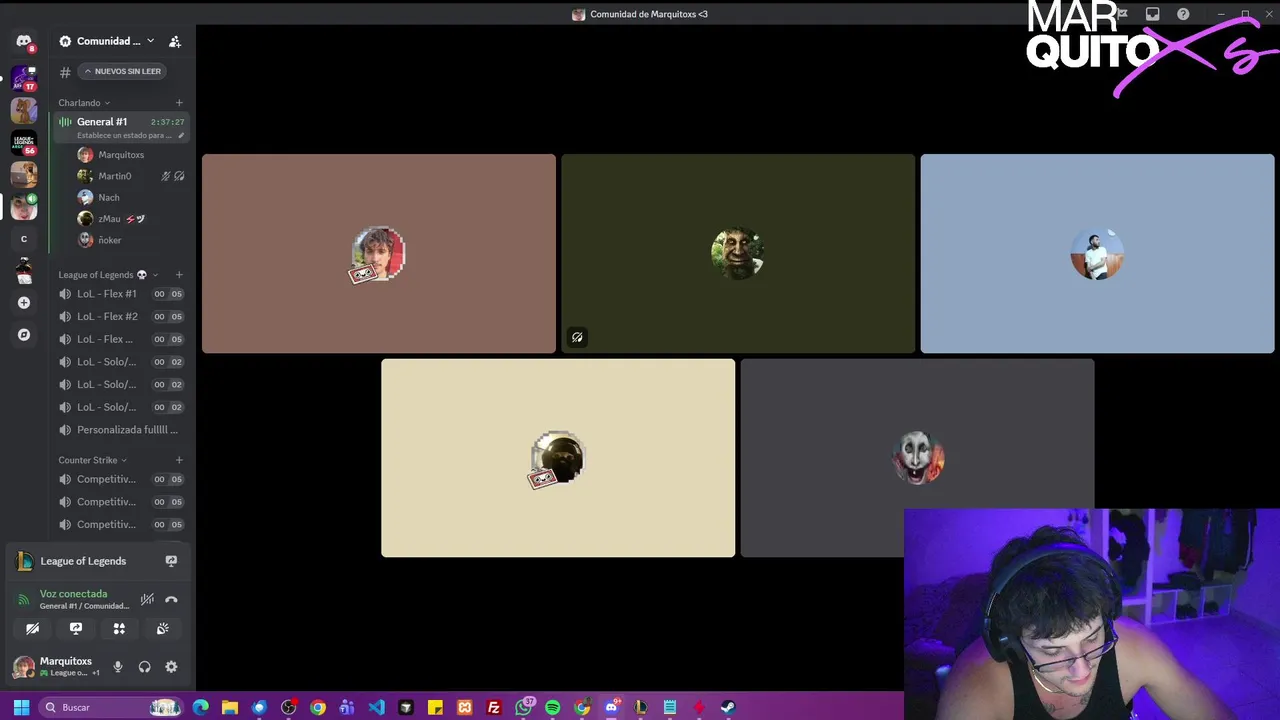Deafen with the headphones icon
Image resolution: width=1280 pixels, height=720 pixels.
[x=144, y=667]
